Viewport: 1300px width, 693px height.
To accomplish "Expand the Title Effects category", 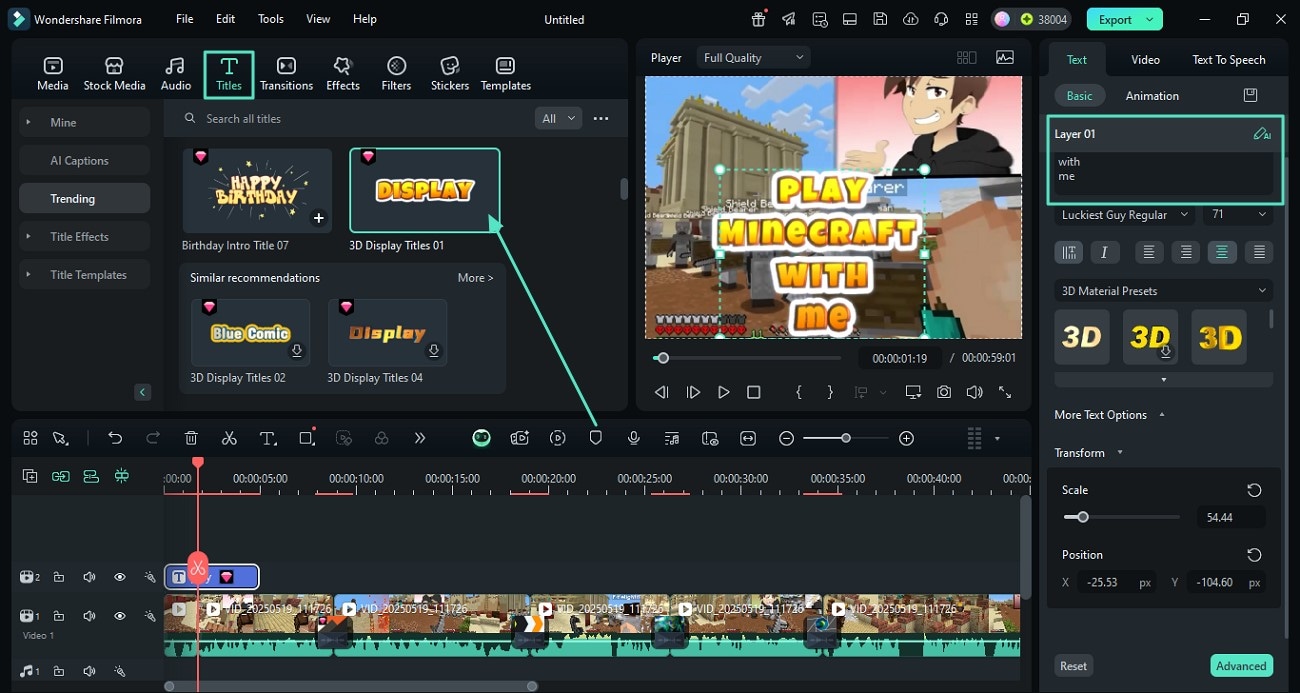I will pos(84,236).
